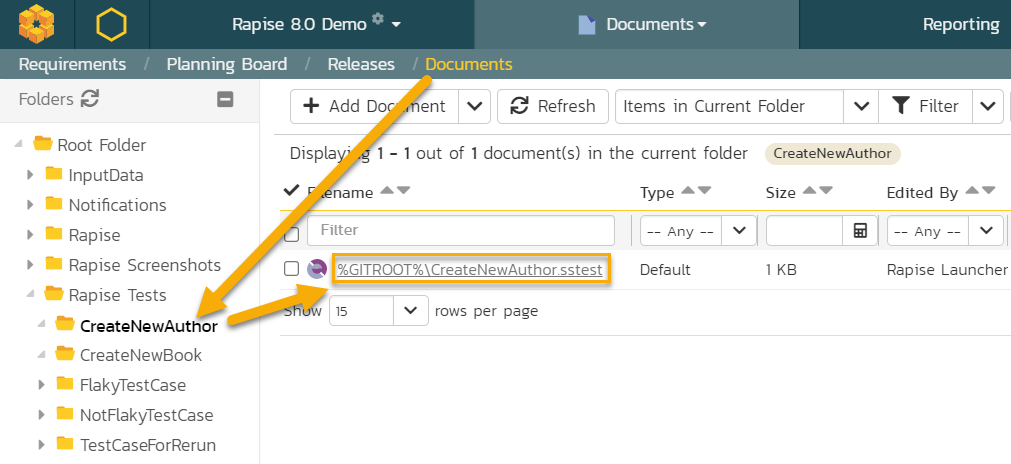Image resolution: width=1011 pixels, height=464 pixels.
Task: Click the Filename filter text field
Action: coord(461,231)
